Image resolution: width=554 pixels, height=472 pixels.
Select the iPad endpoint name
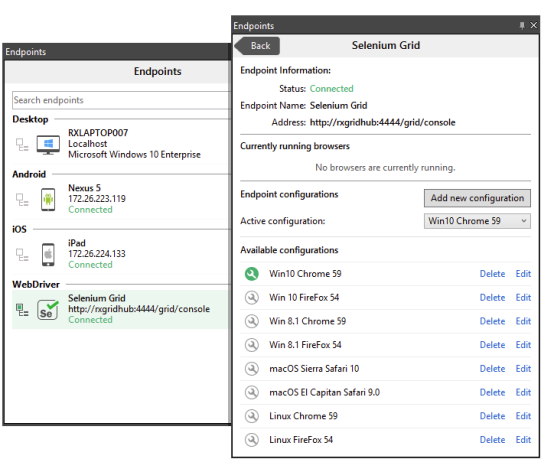click(77, 243)
